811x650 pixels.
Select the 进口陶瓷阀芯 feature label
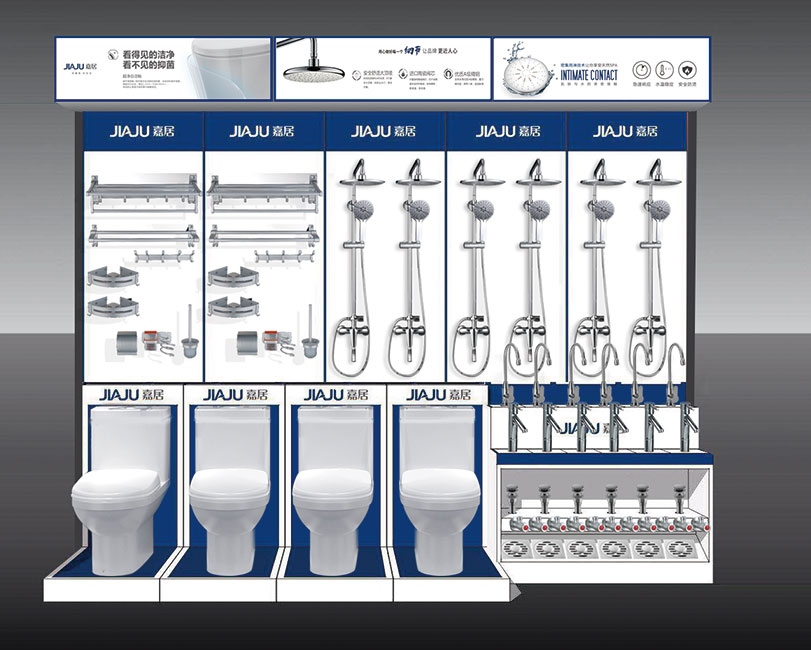click(x=423, y=74)
